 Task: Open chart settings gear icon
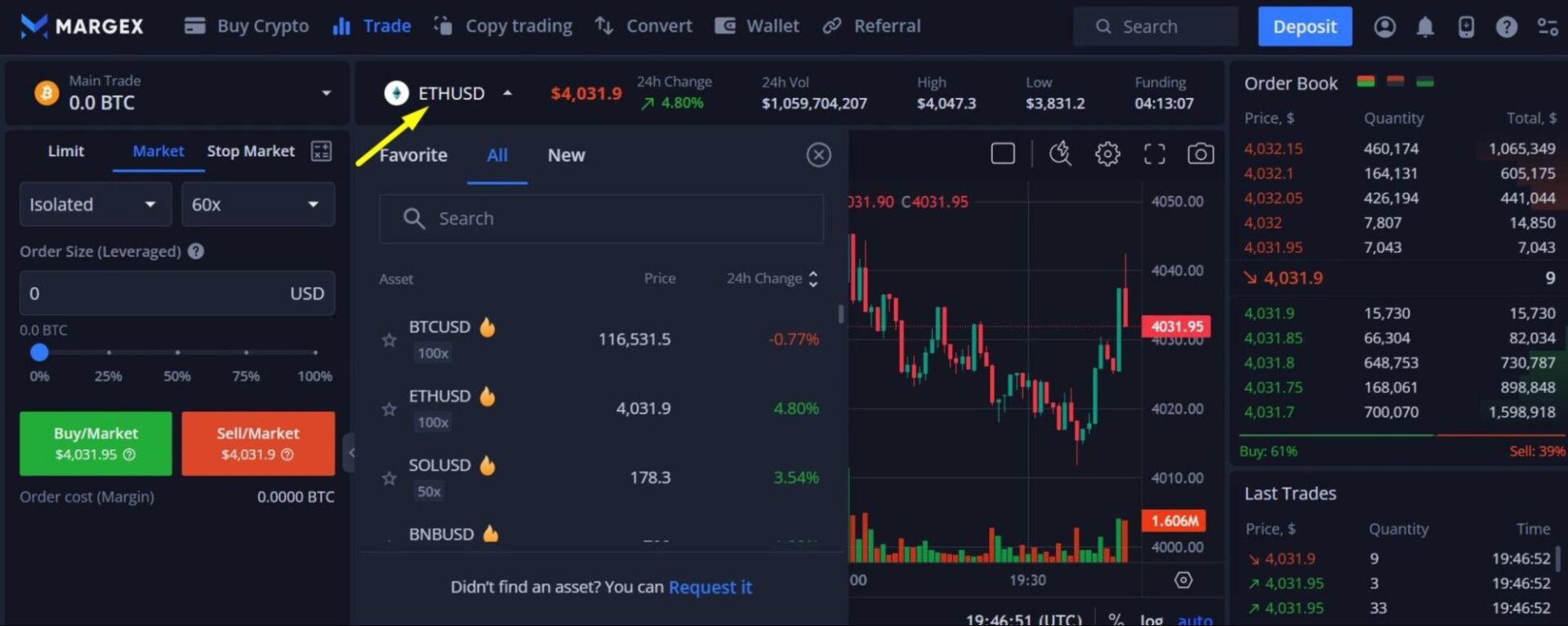pos(1107,154)
